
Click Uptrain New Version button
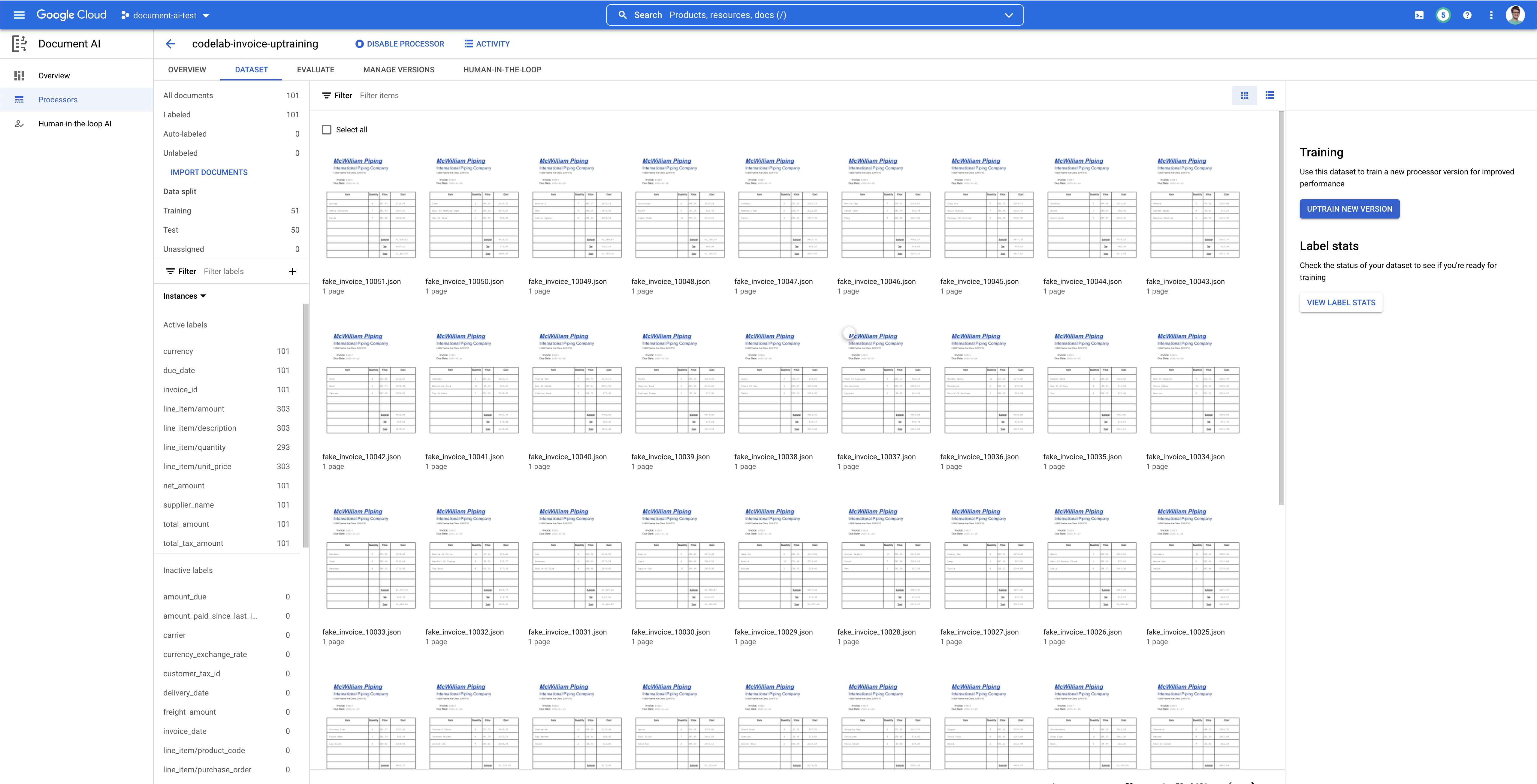[1349, 209]
